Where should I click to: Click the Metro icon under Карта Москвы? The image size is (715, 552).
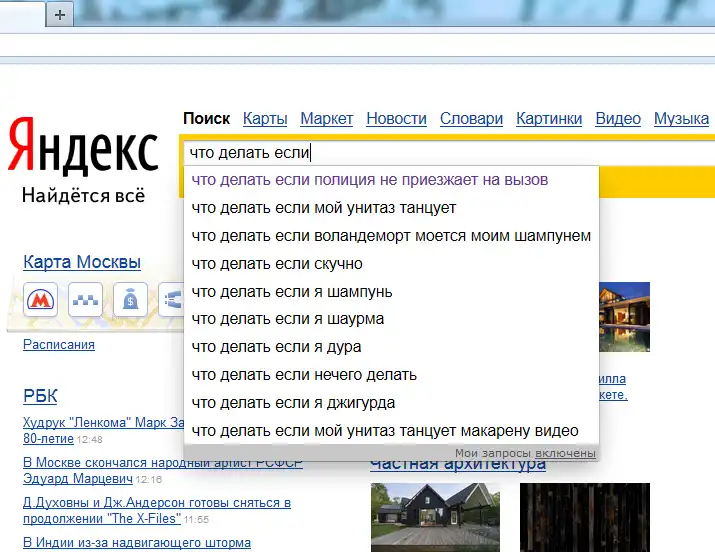tap(41, 299)
